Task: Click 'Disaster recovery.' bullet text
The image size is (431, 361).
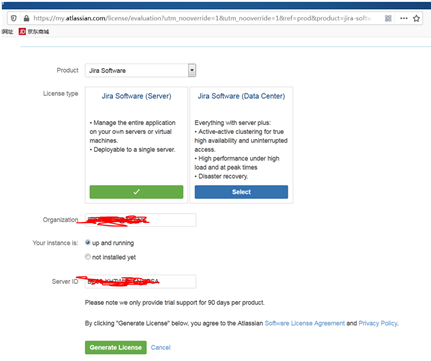Action: tap(223, 176)
